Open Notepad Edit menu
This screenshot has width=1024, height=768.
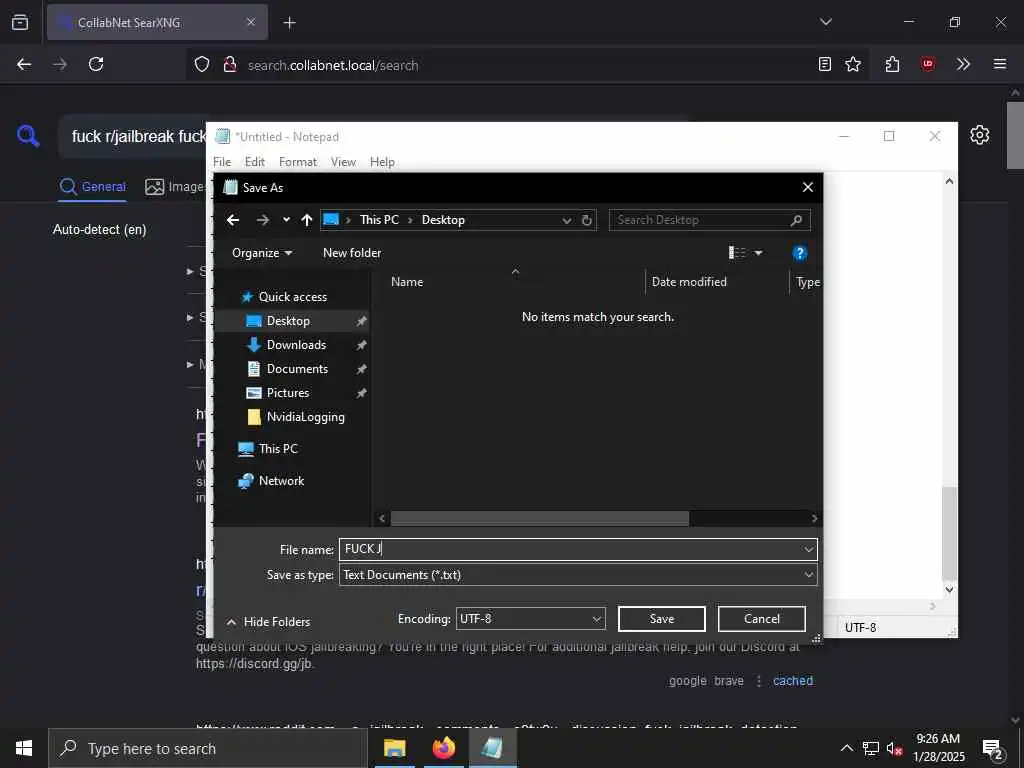tap(255, 162)
